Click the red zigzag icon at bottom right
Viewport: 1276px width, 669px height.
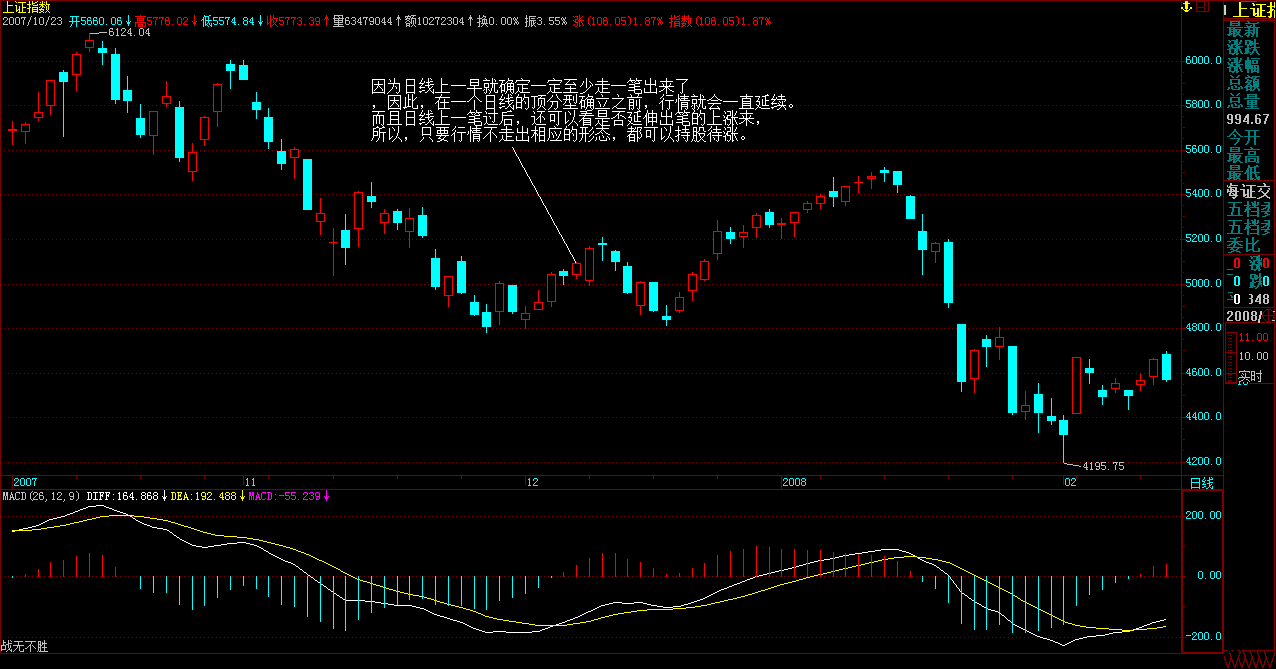1250,660
